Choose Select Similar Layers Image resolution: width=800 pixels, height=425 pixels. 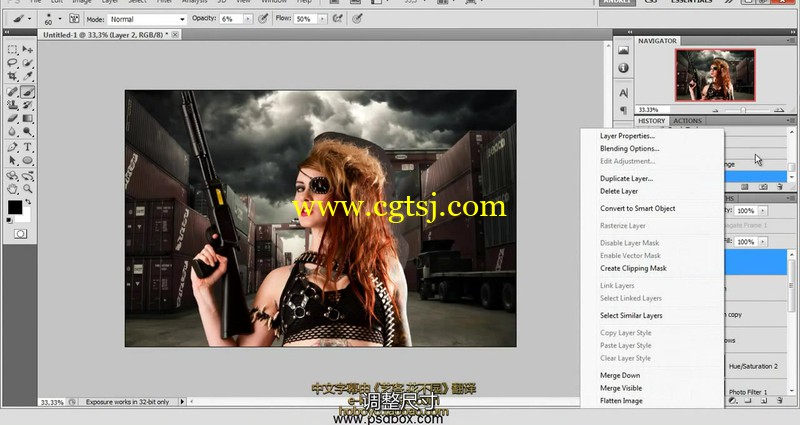pyautogui.click(x=631, y=316)
